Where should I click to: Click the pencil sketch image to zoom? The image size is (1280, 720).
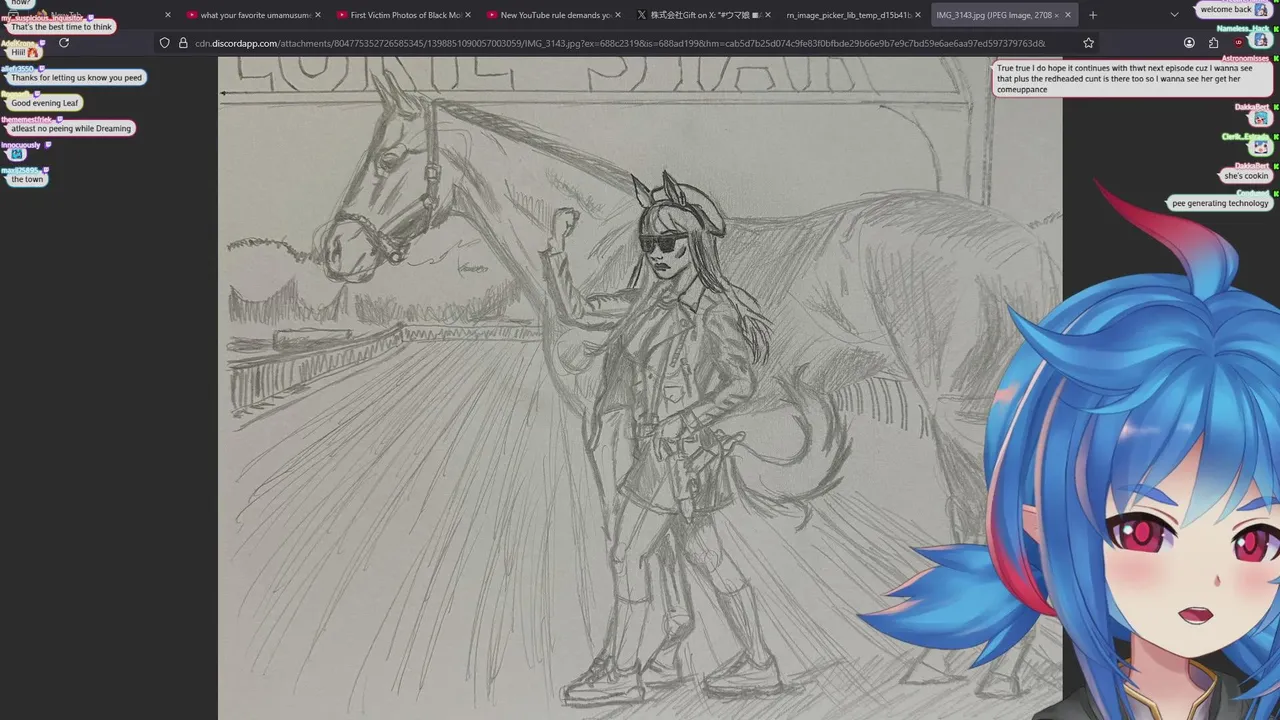[640, 388]
